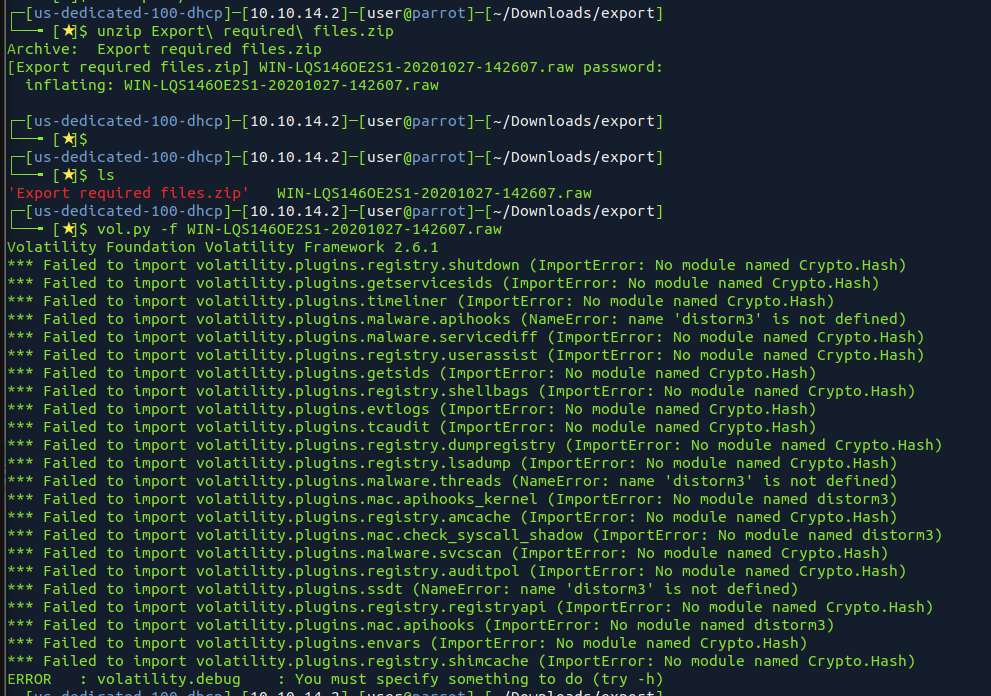Click the 'ERROR : volatility.debug' message line
The width and height of the screenshot is (991, 696).
pos(335,680)
